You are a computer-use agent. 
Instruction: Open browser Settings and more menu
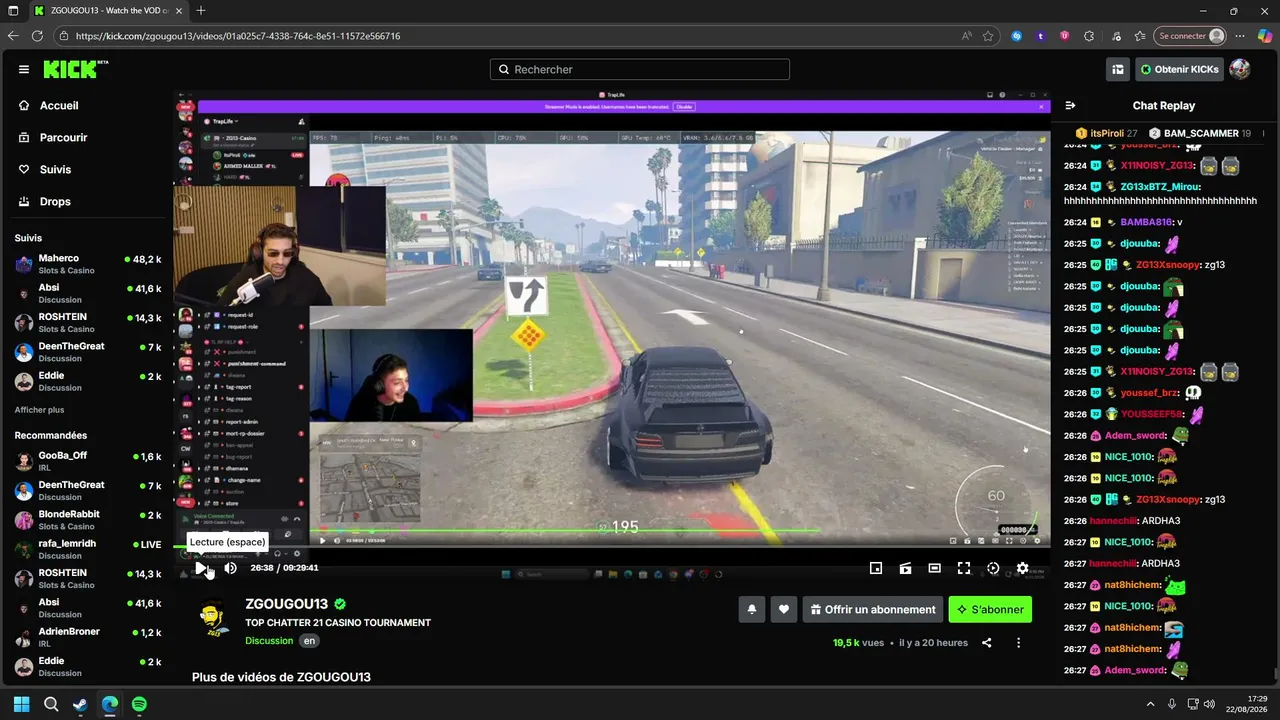point(1241,36)
